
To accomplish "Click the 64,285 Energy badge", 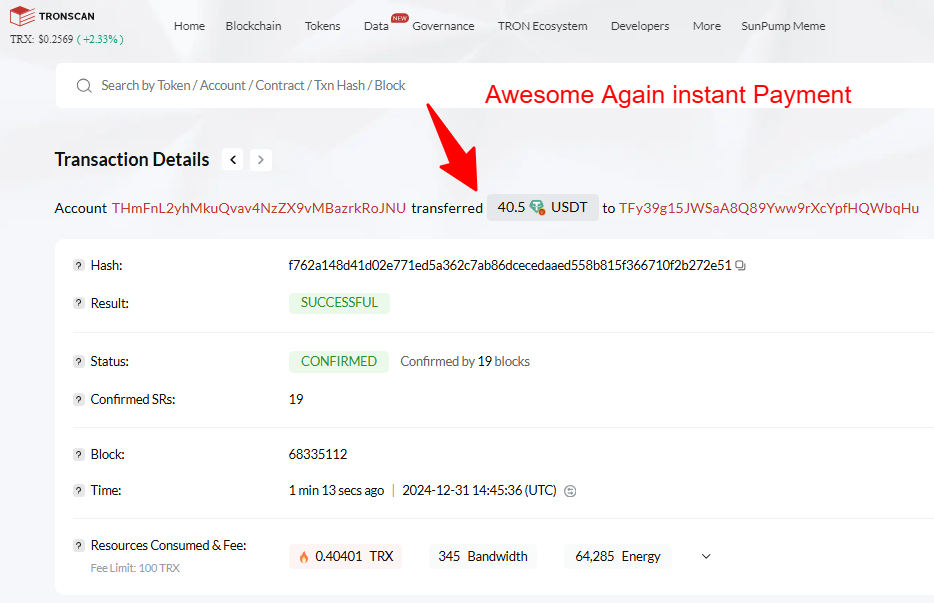I will (618, 557).
